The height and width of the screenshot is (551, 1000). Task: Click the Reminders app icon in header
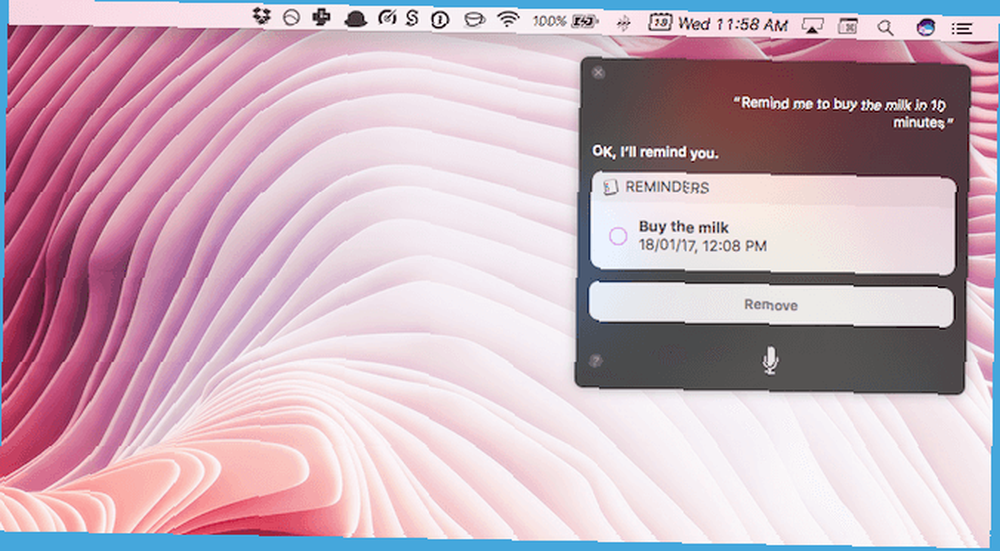pyautogui.click(x=611, y=187)
